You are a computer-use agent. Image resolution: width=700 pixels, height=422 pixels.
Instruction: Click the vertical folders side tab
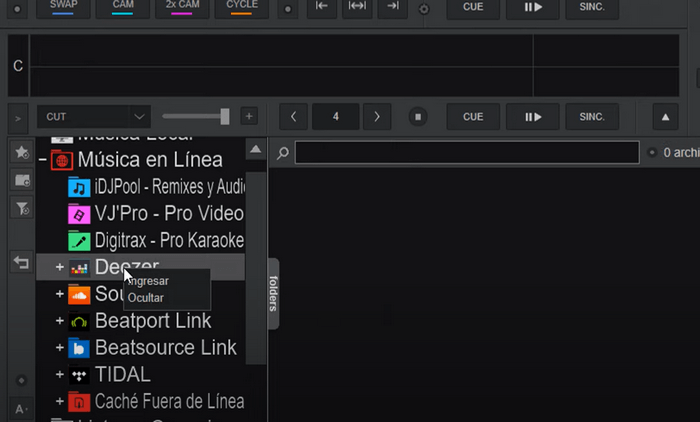click(274, 293)
